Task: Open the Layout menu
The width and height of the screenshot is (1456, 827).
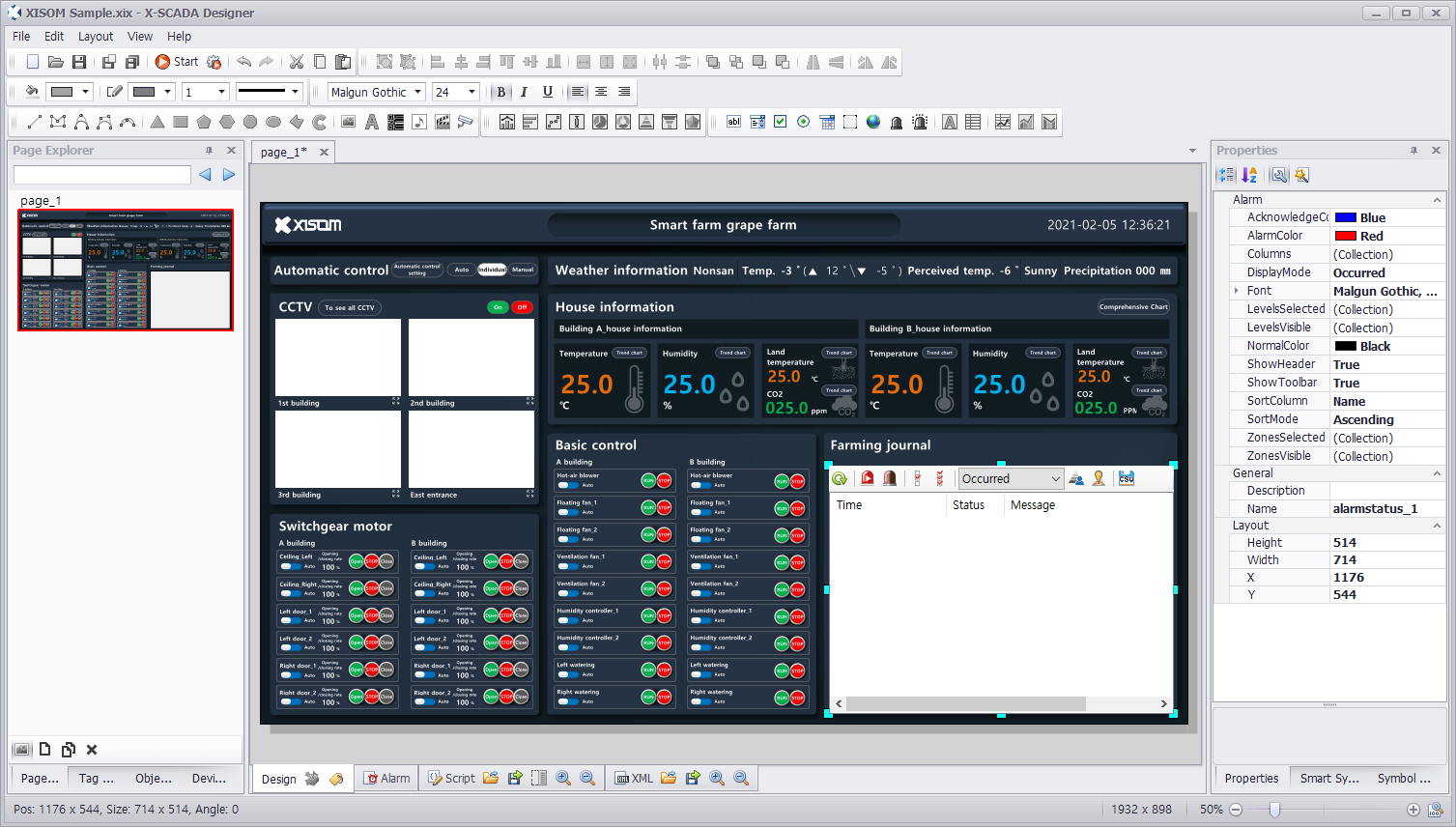Action: click(x=96, y=36)
